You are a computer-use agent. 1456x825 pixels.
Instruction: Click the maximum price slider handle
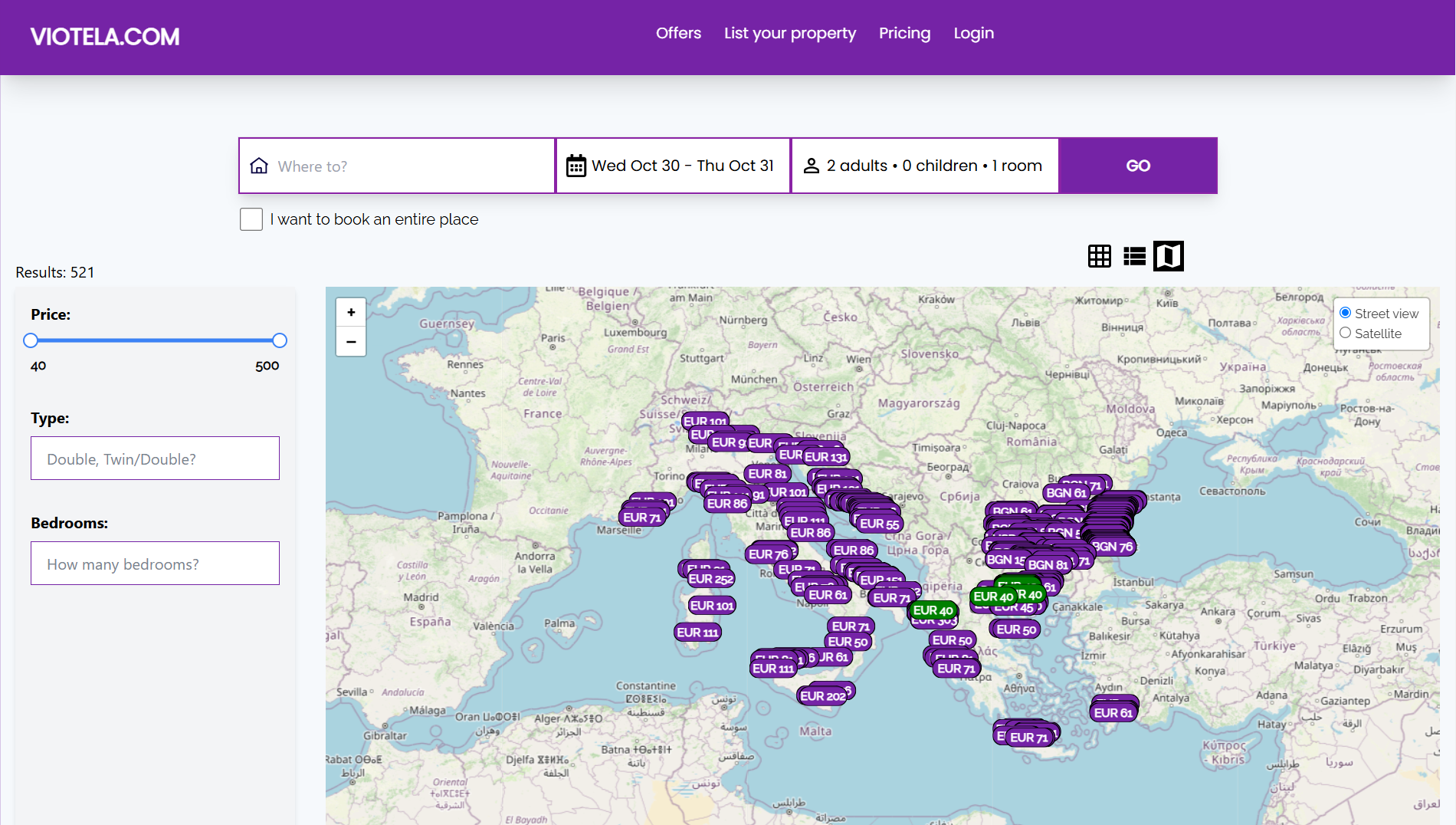tap(280, 340)
